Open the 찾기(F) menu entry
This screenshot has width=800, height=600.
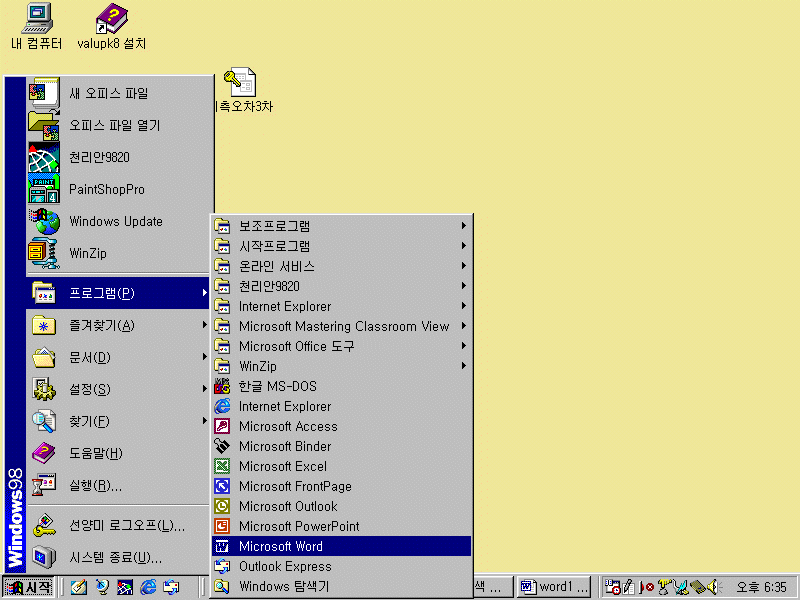pyautogui.click(x=118, y=421)
